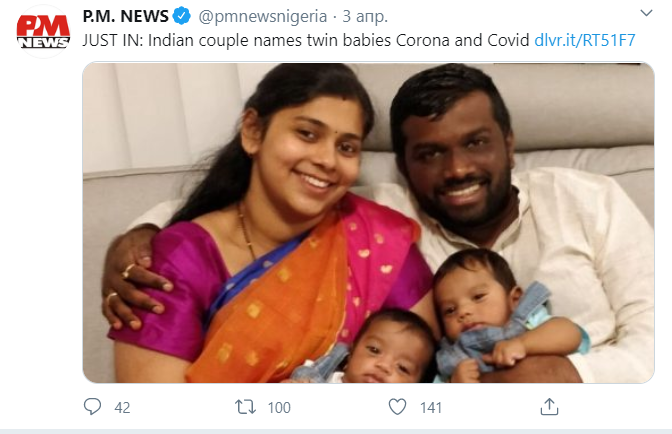Click the reply count 42
Viewport: 672px width, 434px height.
click(x=122, y=407)
